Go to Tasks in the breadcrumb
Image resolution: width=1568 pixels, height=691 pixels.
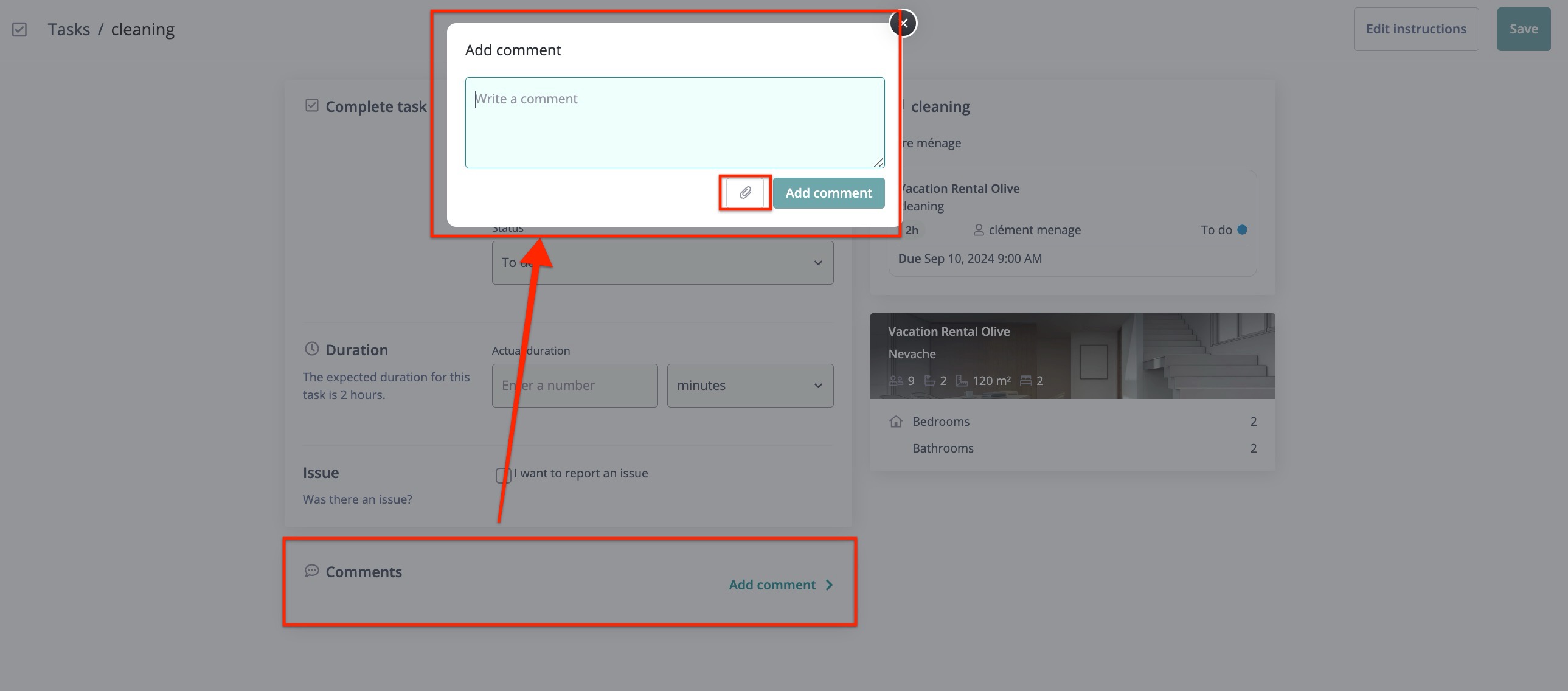[x=69, y=29]
